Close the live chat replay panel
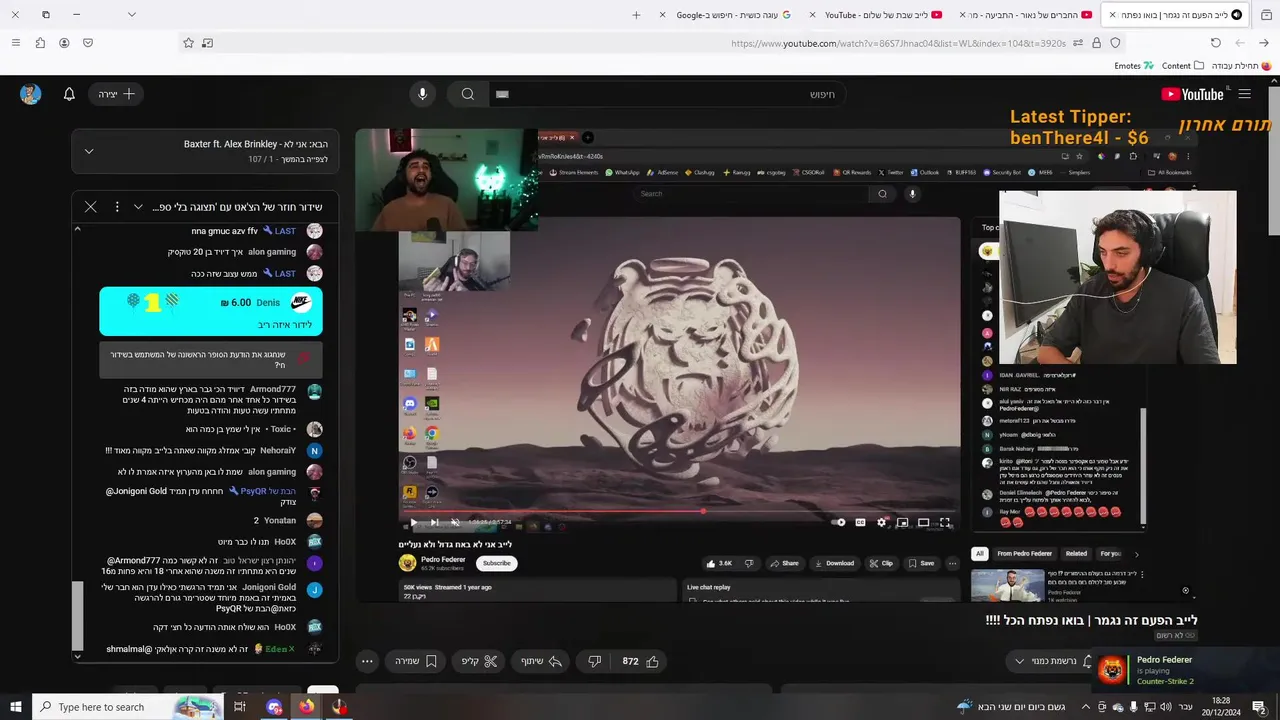The height and width of the screenshot is (720, 1280). point(90,207)
